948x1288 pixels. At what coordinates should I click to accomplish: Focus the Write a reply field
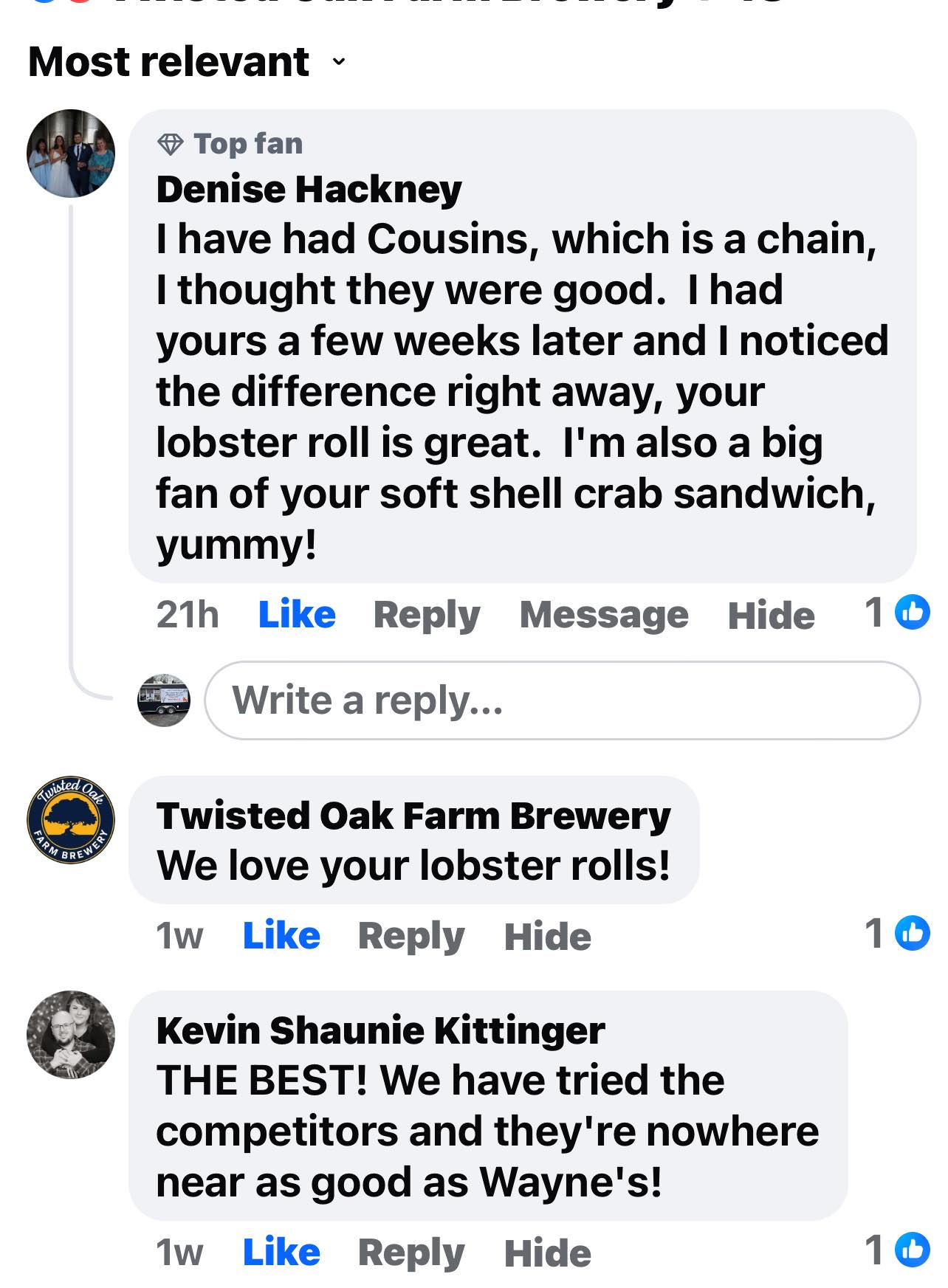[x=563, y=700]
